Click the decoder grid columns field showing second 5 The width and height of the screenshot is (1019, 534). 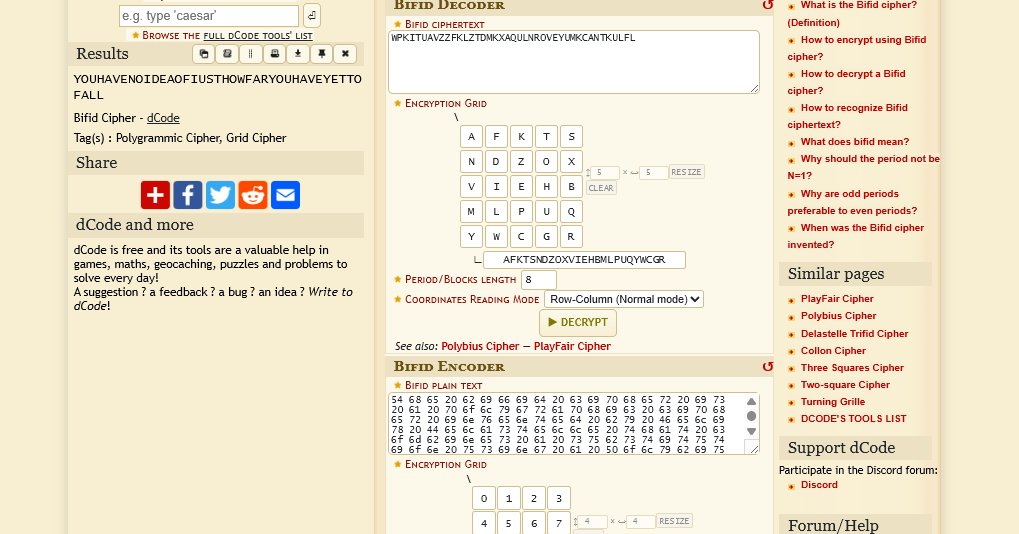coord(654,172)
